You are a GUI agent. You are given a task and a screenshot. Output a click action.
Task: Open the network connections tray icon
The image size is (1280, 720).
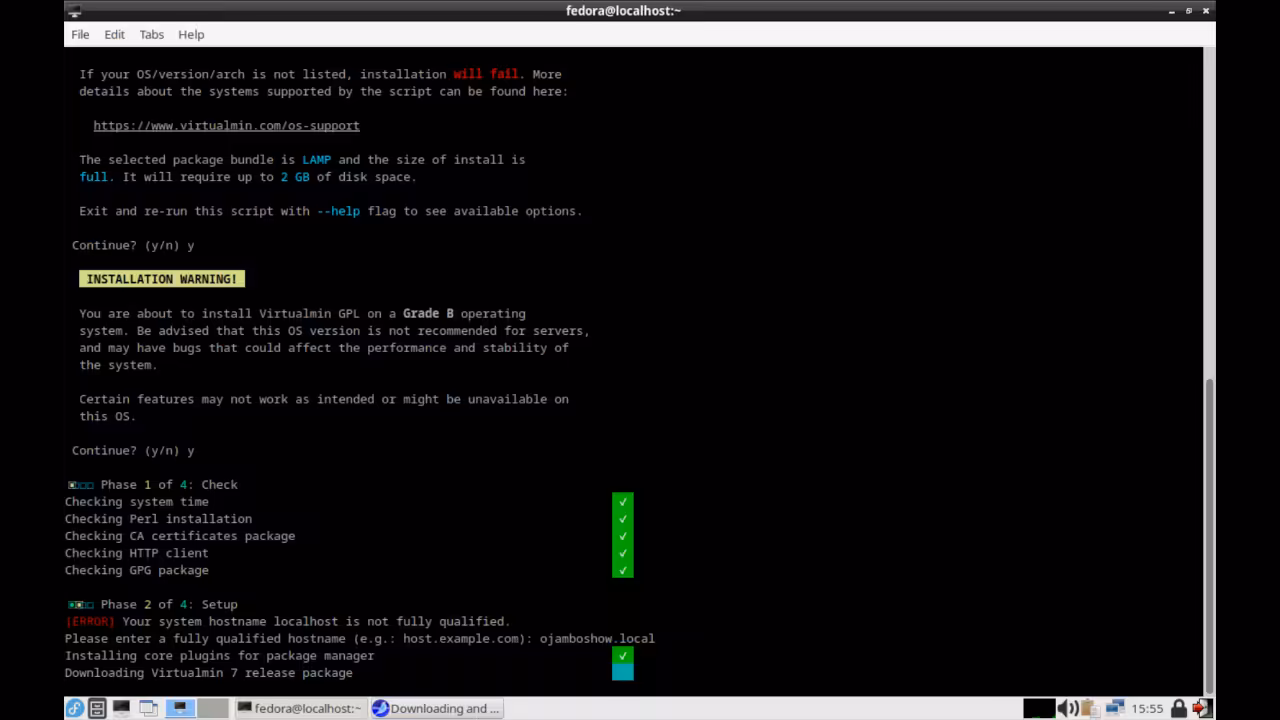pos(1115,708)
